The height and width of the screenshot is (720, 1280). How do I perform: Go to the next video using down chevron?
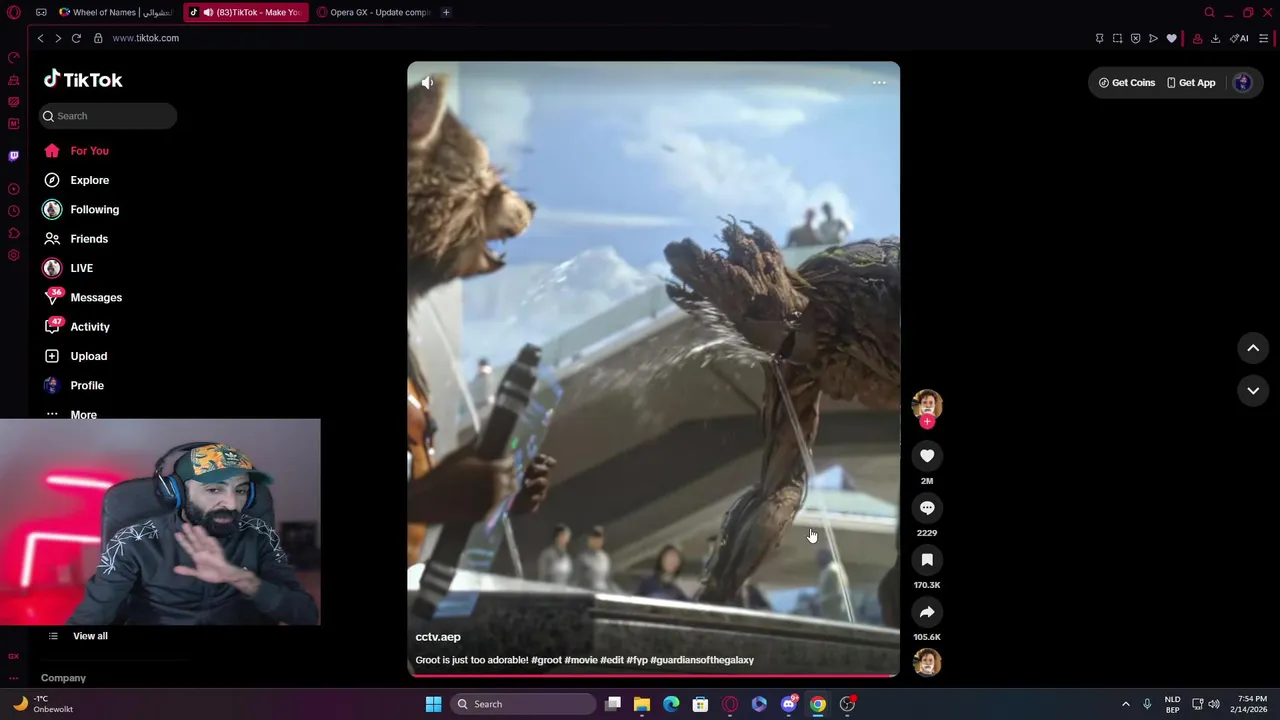click(1253, 391)
